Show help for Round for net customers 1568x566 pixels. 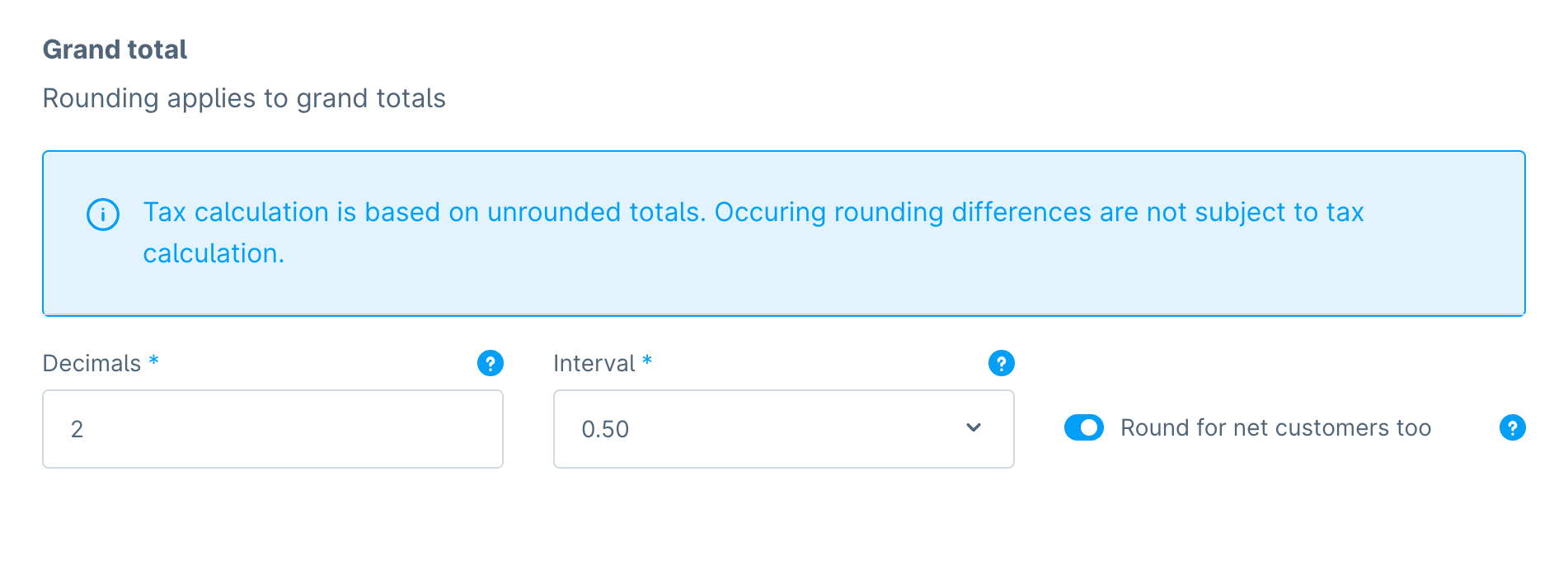1513,427
